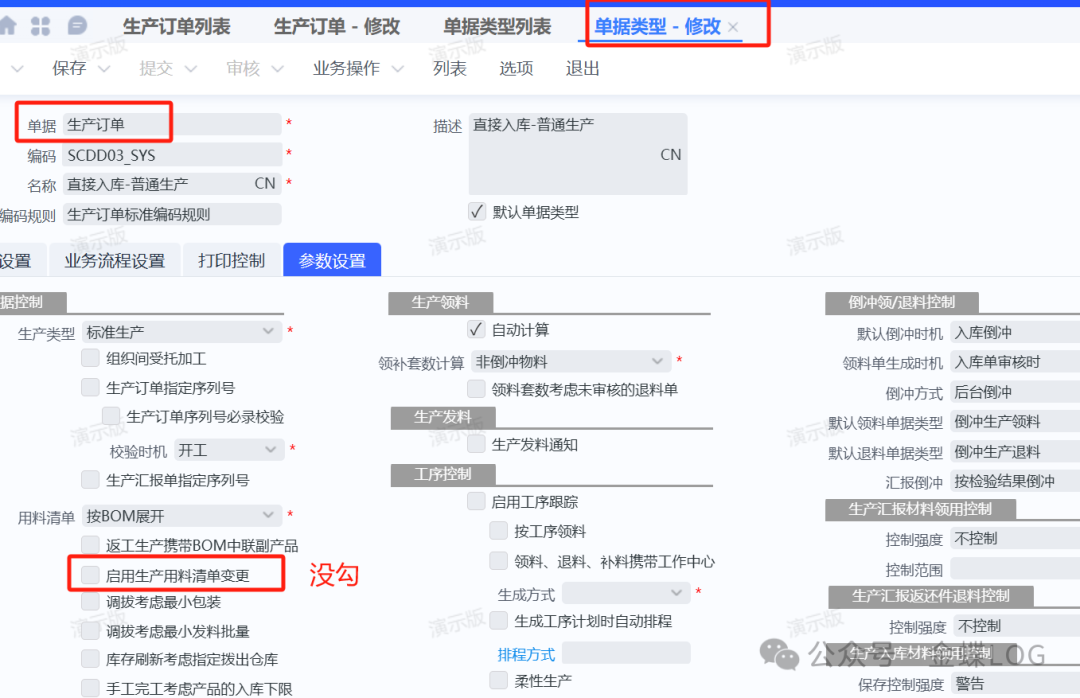Click the blue 排程方式 link
This screenshot has width=1080, height=698.
point(526,654)
